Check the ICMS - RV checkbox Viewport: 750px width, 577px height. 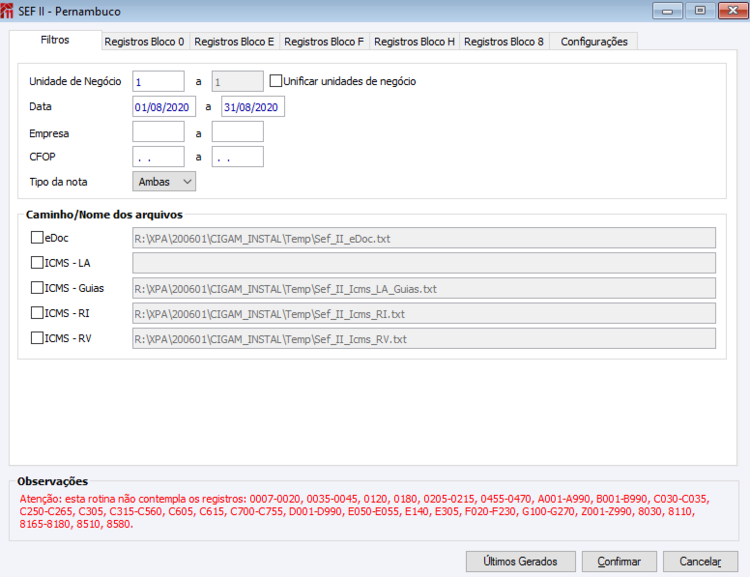(37, 338)
